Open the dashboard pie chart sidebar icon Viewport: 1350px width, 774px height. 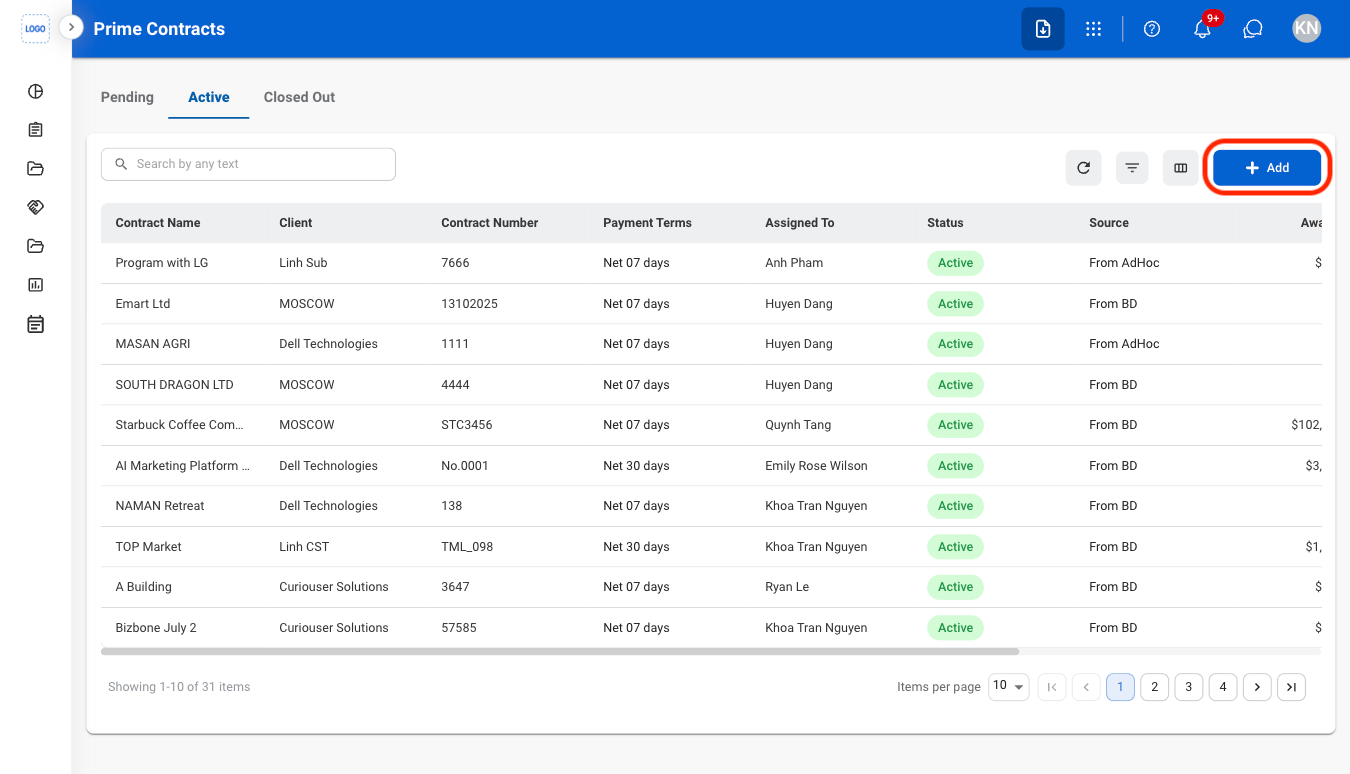pos(35,91)
